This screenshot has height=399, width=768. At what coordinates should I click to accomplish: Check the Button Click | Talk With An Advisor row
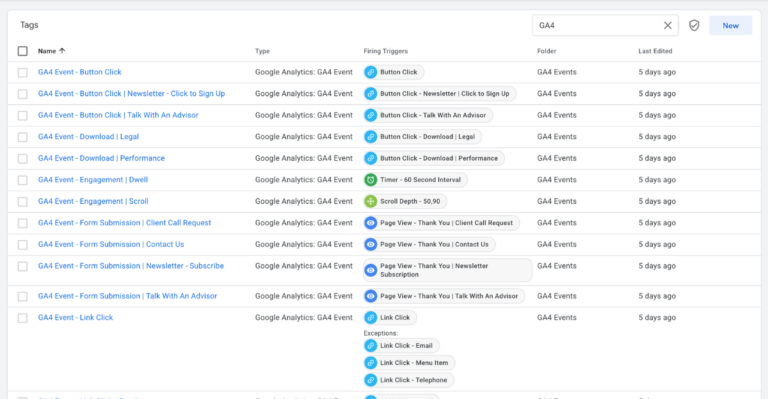pos(23,116)
